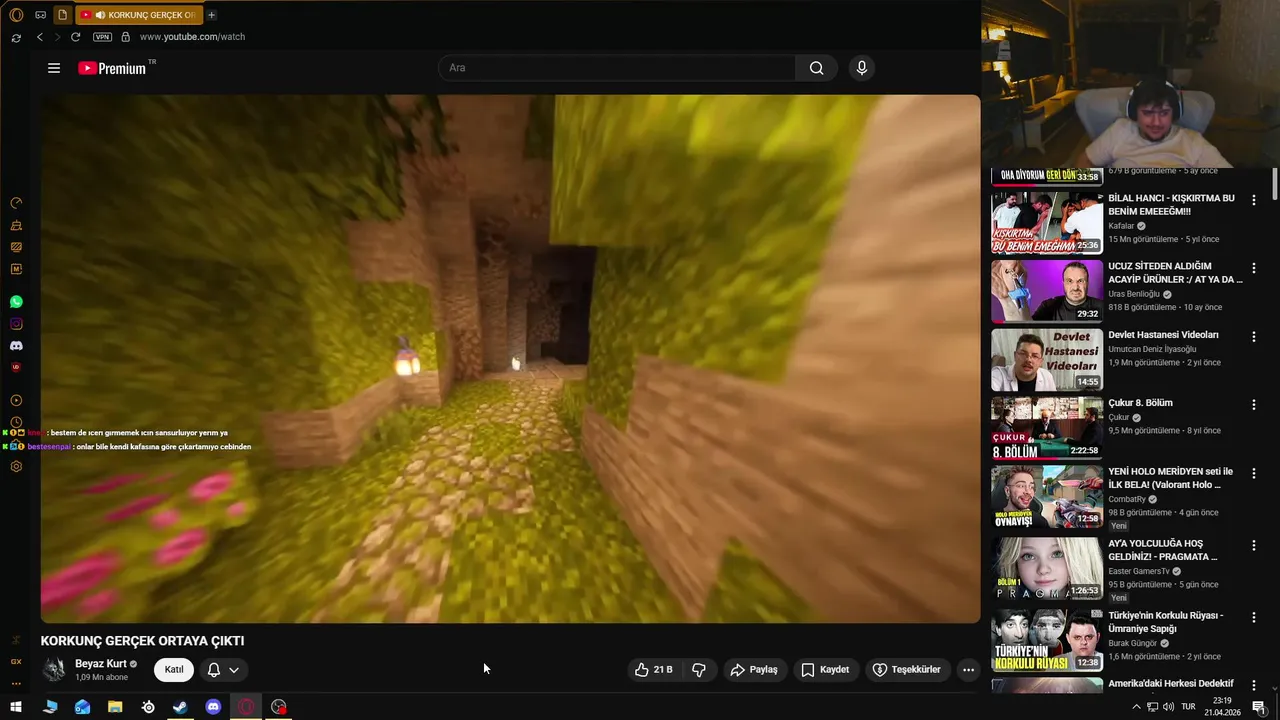Open options menu for YENİ HOLO MERİDYEN
Screen dimensions: 1280x720
(x=1253, y=473)
